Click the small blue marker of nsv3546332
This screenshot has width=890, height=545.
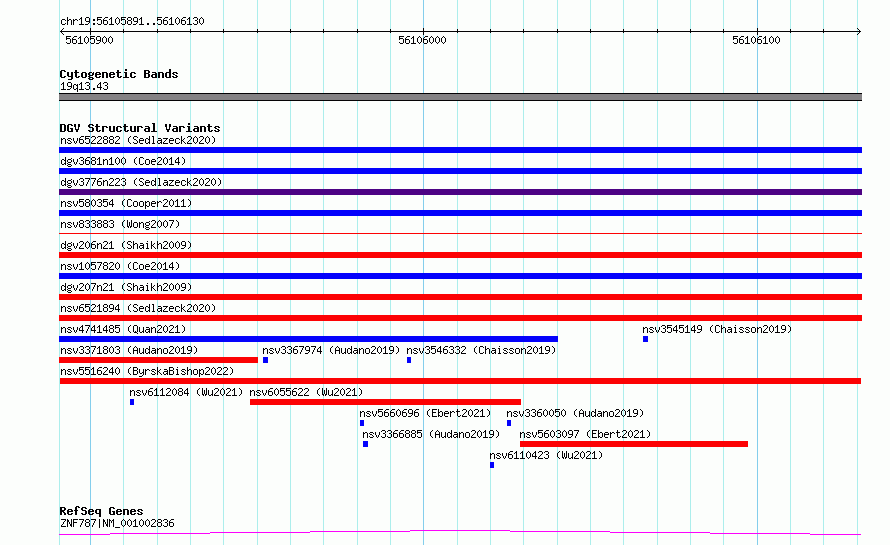(409, 360)
